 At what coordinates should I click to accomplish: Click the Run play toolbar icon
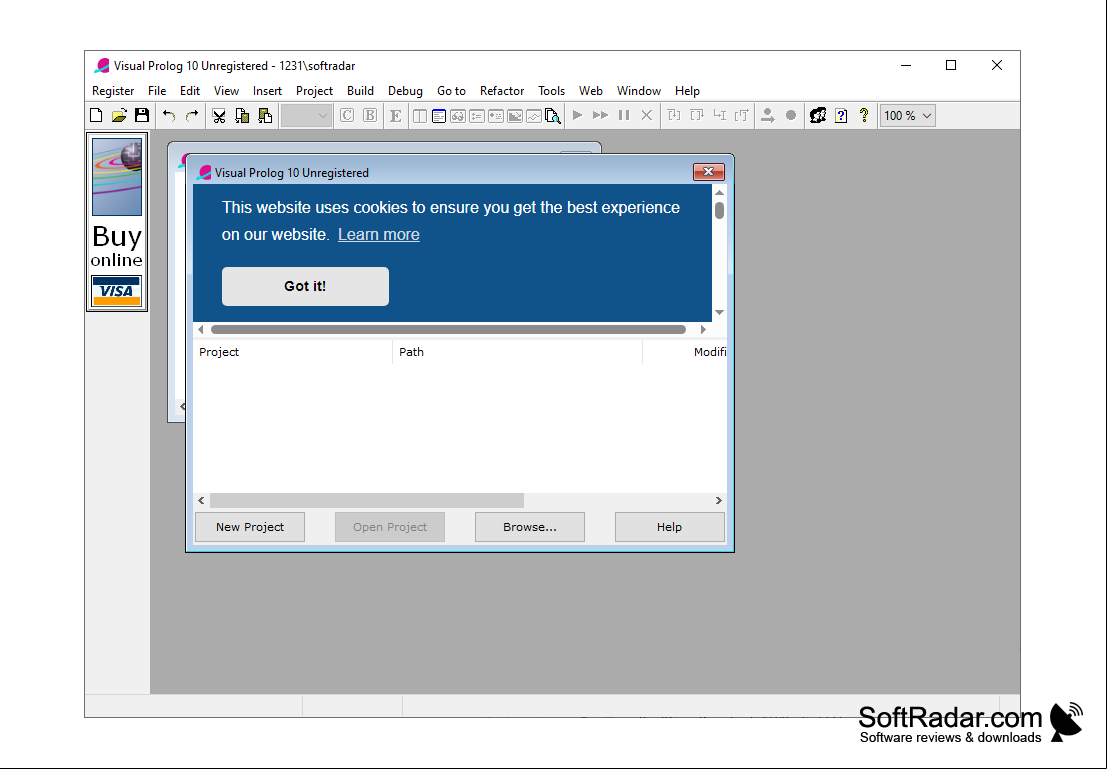[578, 115]
